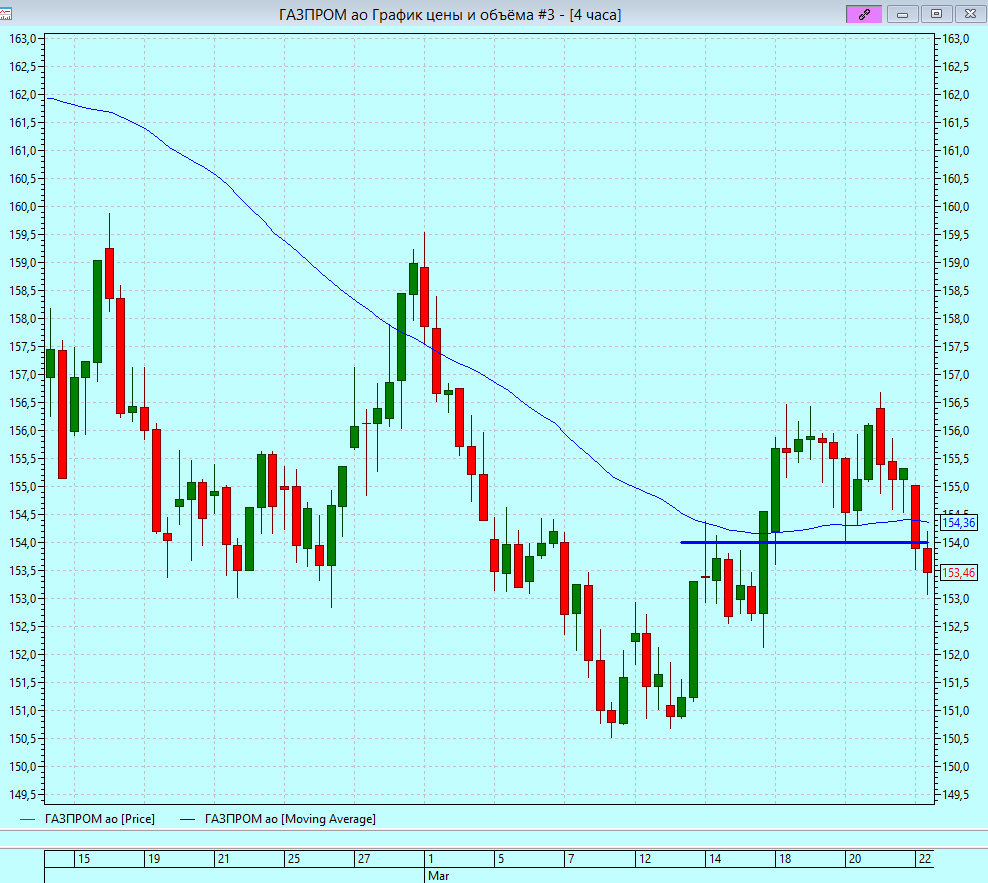Click the date 18 on the time axis
988x883 pixels.
click(x=784, y=858)
